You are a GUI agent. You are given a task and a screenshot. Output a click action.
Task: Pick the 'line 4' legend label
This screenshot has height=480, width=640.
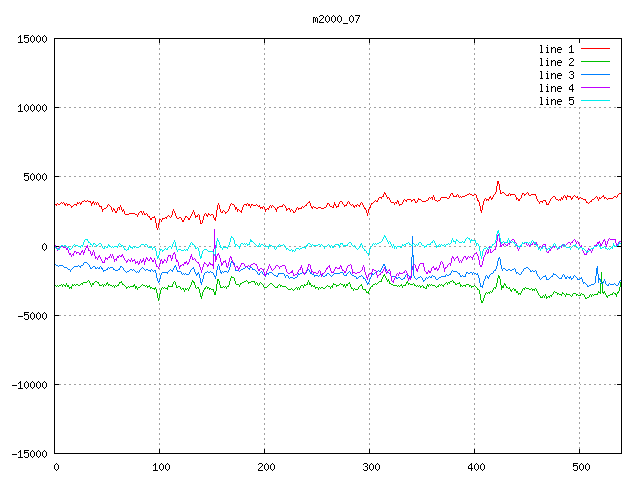pyautogui.click(x=556, y=88)
